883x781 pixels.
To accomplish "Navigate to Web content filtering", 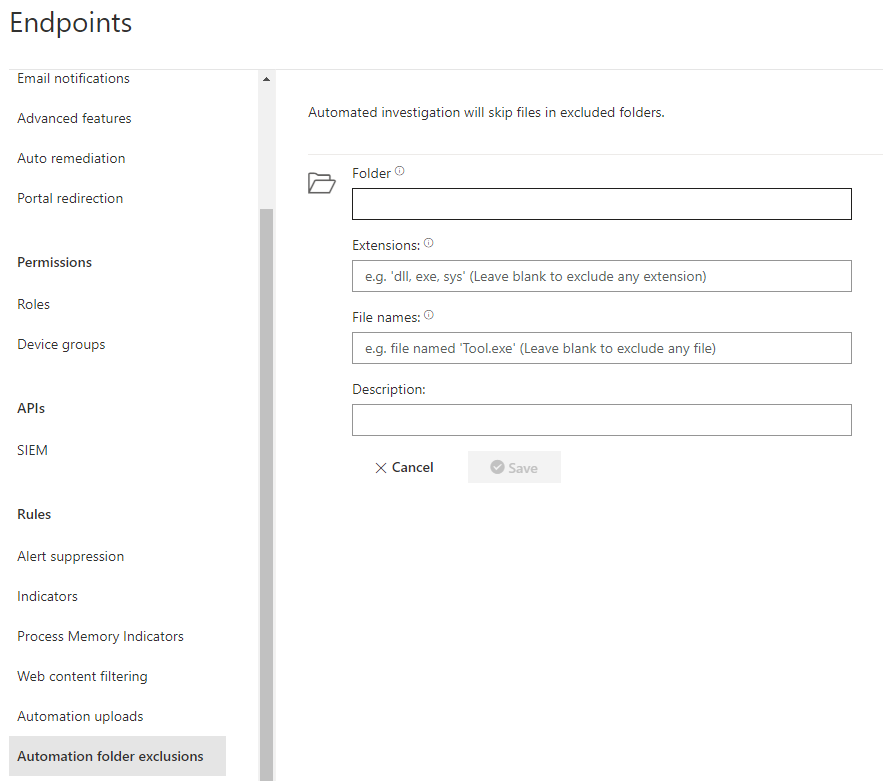I will click(82, 676).
